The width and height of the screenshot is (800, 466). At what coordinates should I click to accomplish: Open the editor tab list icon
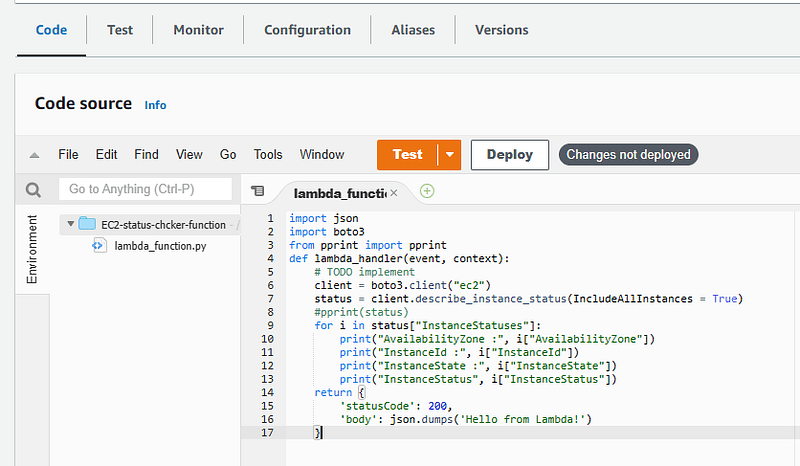coord(258,191)
